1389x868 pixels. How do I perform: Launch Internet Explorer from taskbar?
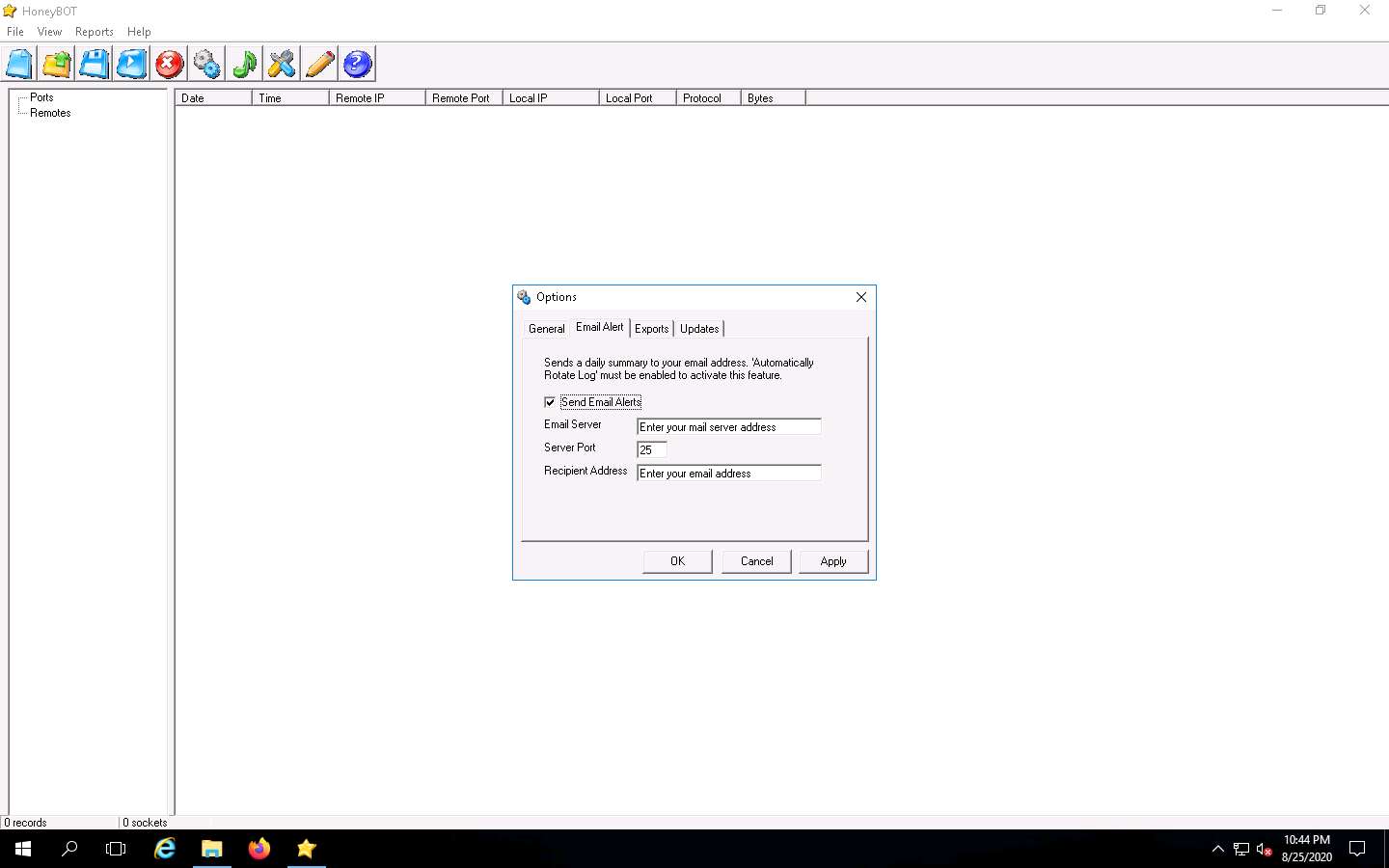click(165, 849)
